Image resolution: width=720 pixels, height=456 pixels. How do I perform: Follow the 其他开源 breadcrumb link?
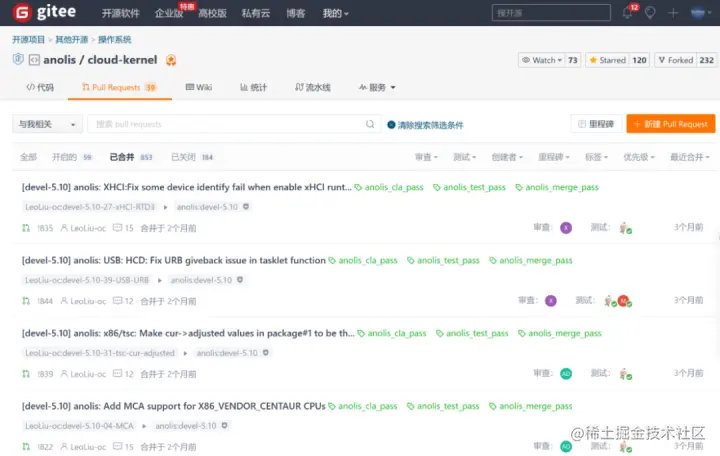click(x=72, y=39)
